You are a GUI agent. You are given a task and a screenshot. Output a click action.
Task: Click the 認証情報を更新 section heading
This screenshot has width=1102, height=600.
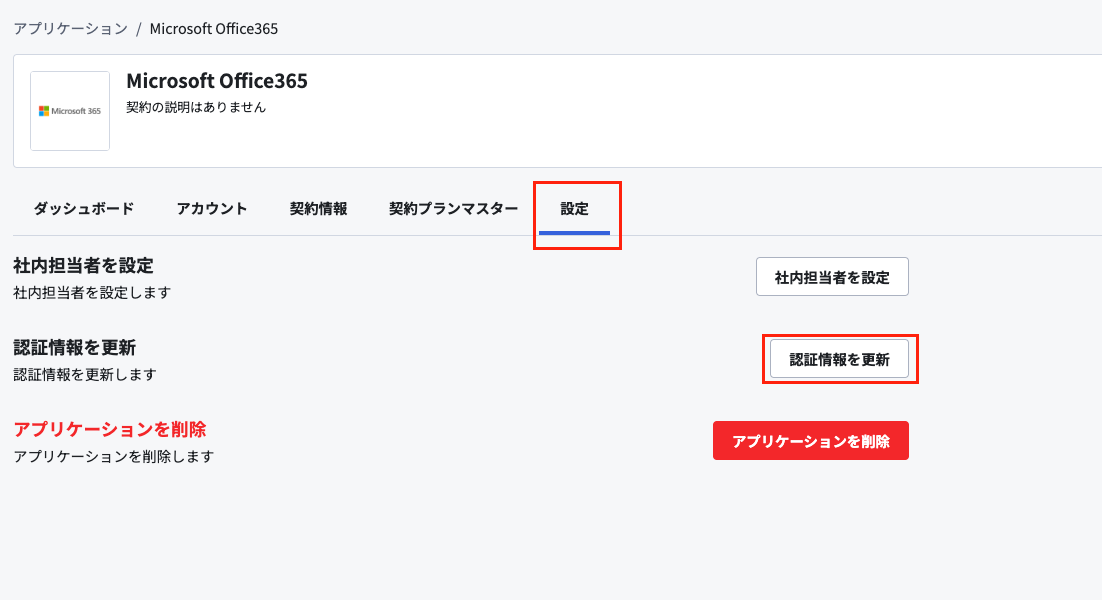74,348
